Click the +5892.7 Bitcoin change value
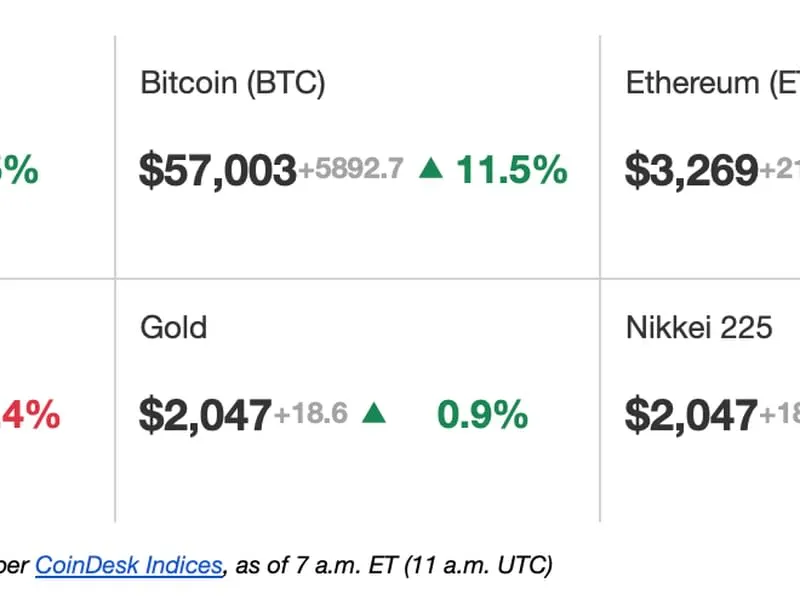The height and width of the screenshot is (600, 800). (350, 170)
